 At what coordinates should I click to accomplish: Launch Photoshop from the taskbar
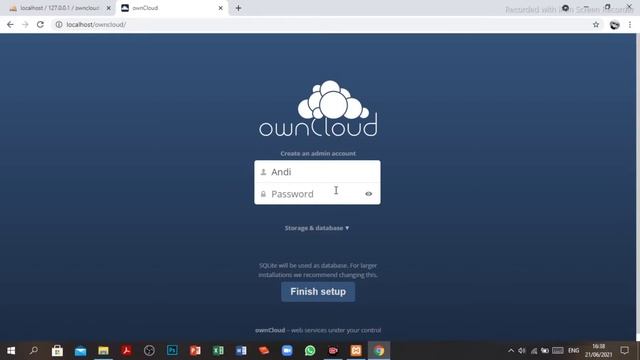172,351
